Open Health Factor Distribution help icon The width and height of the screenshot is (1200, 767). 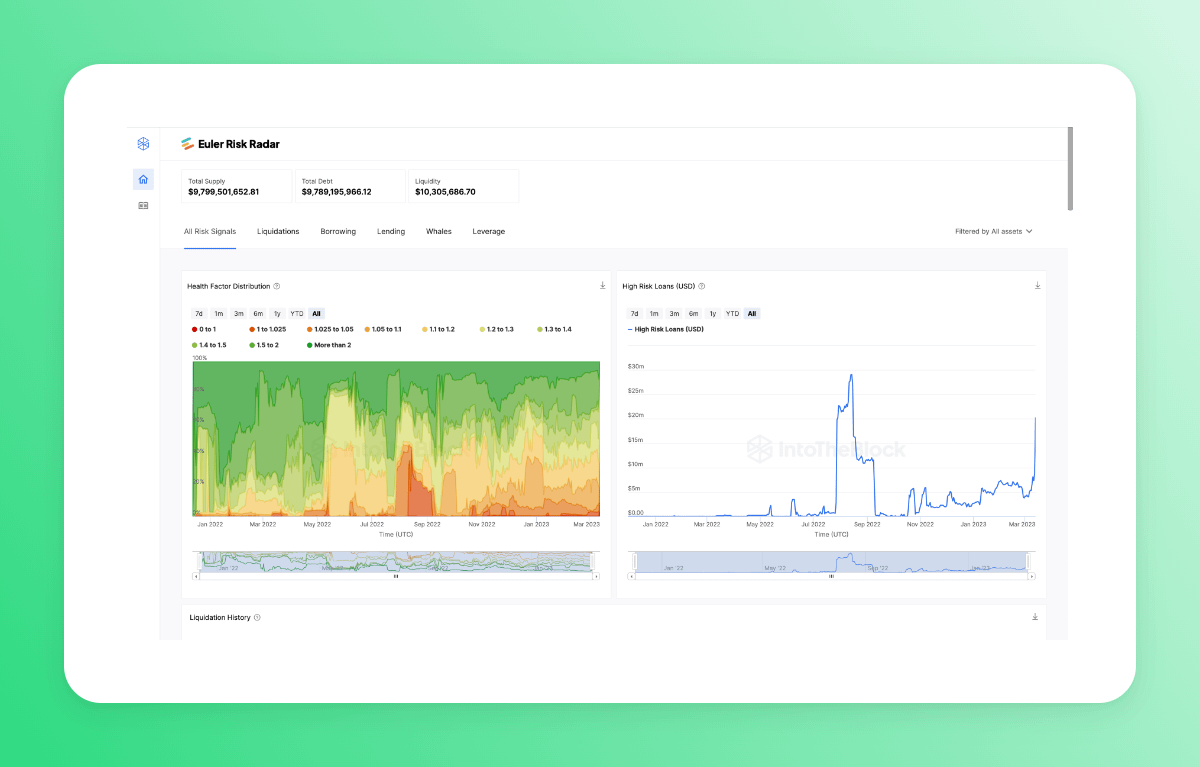(277, 287)
